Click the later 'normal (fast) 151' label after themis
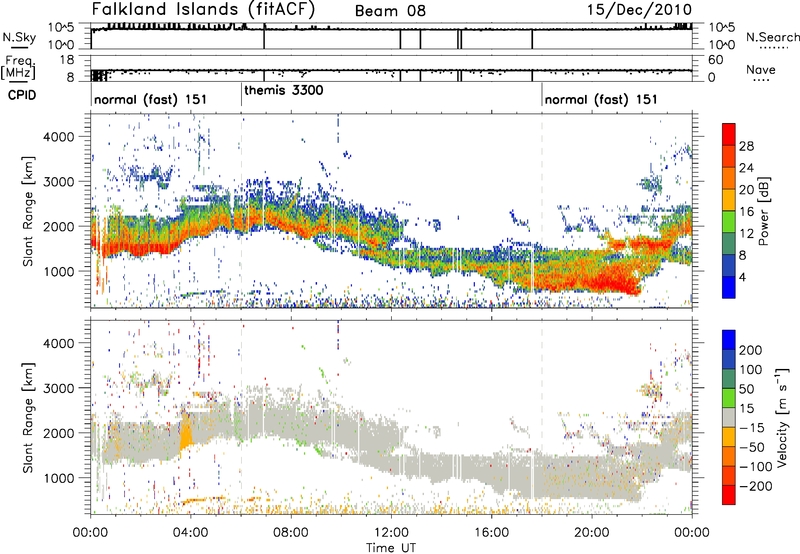This screenshot has width=800, height=554. [601, 99]
